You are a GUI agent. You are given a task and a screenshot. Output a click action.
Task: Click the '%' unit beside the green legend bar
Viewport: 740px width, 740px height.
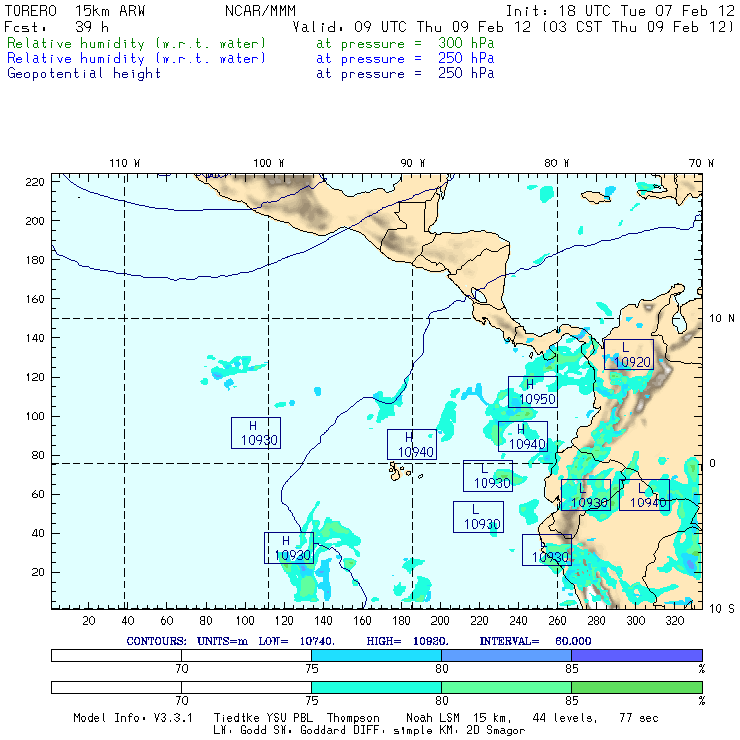702,701
